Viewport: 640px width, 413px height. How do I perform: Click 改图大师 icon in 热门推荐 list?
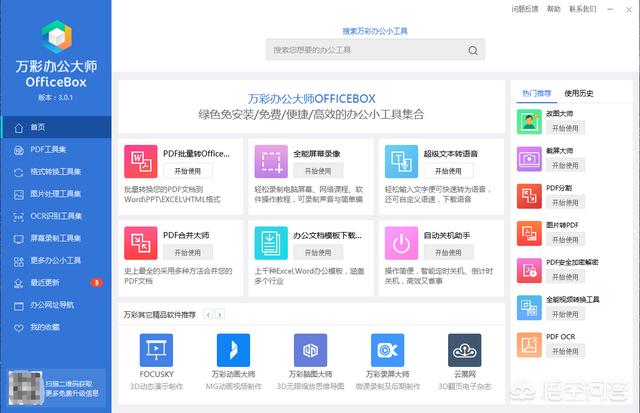tap(529, 122)
